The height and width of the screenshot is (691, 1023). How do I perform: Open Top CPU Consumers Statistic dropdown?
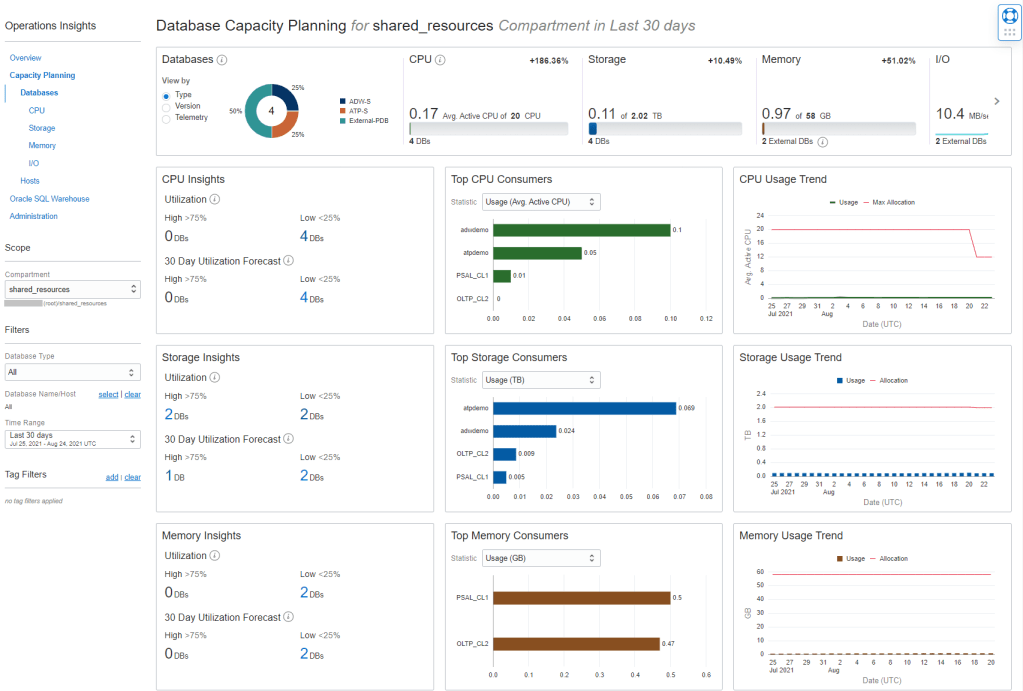(540, 202)
